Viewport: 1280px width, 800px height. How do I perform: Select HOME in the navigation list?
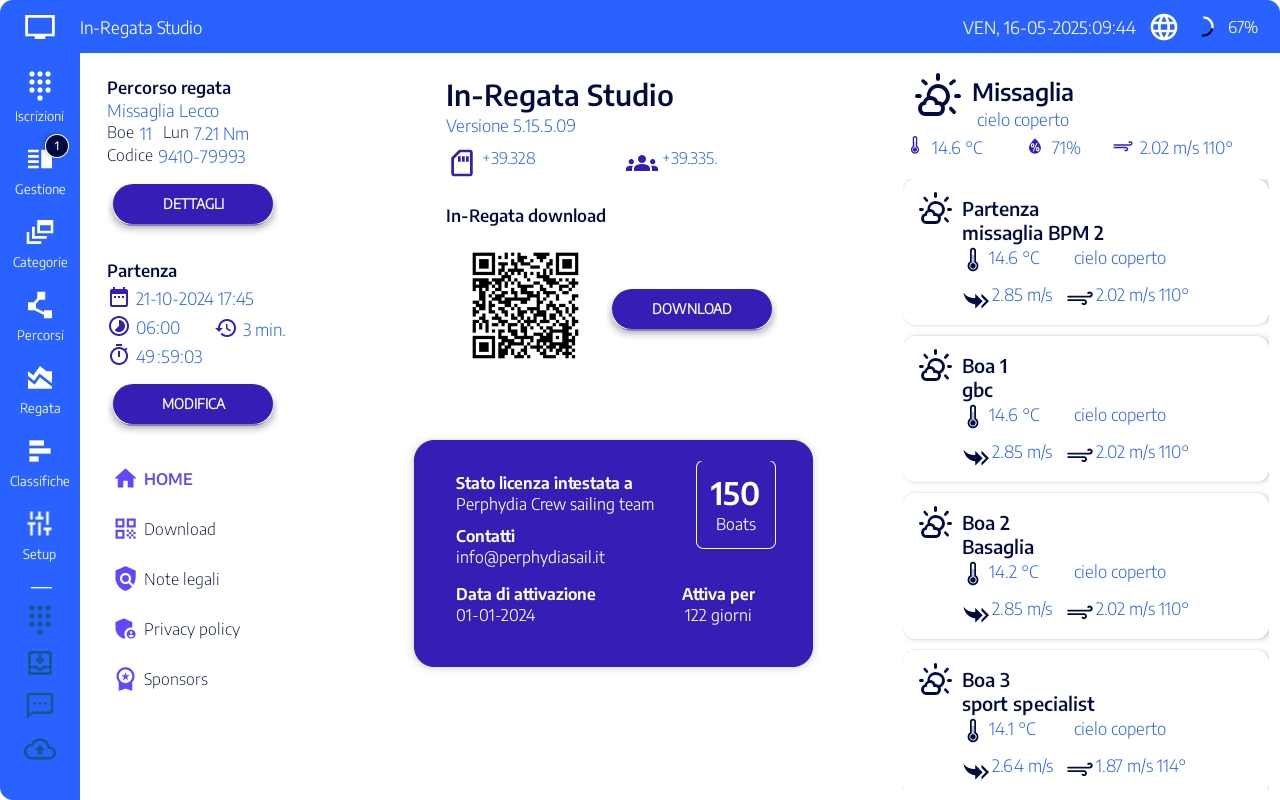pos(154,479)
